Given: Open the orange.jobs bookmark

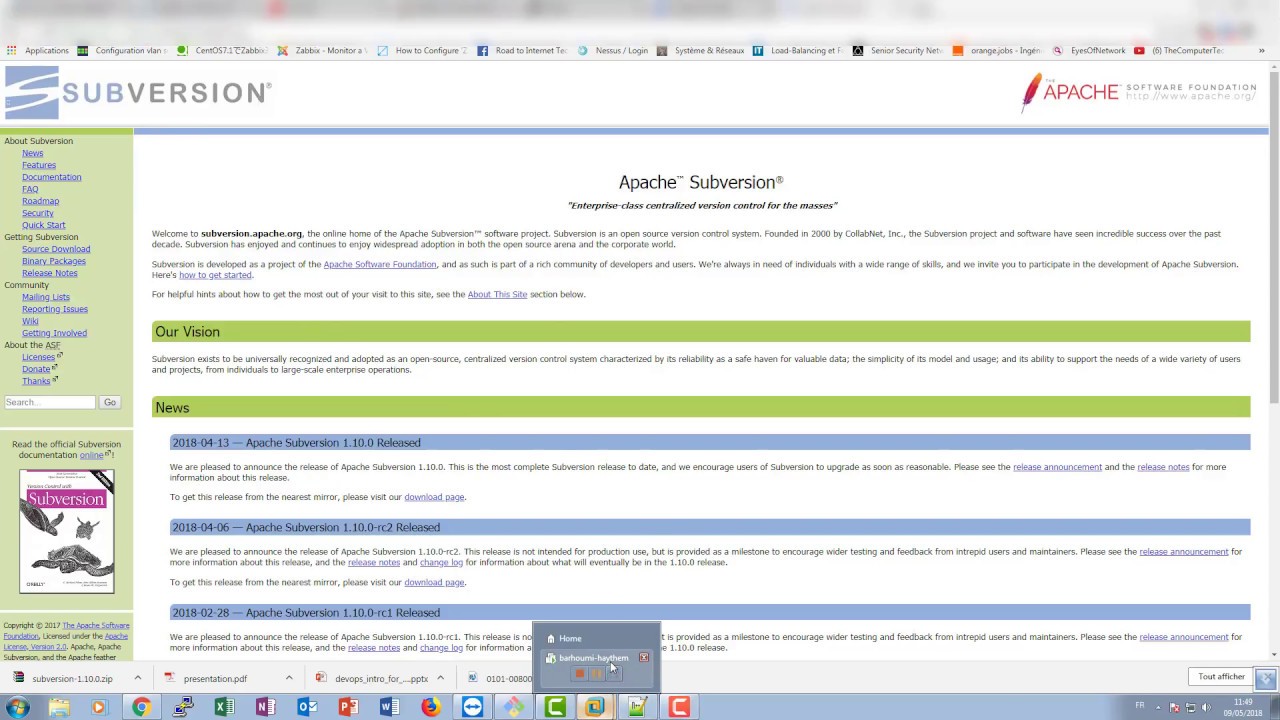Looking at the screenshot, I should click(x=997, y=50).
